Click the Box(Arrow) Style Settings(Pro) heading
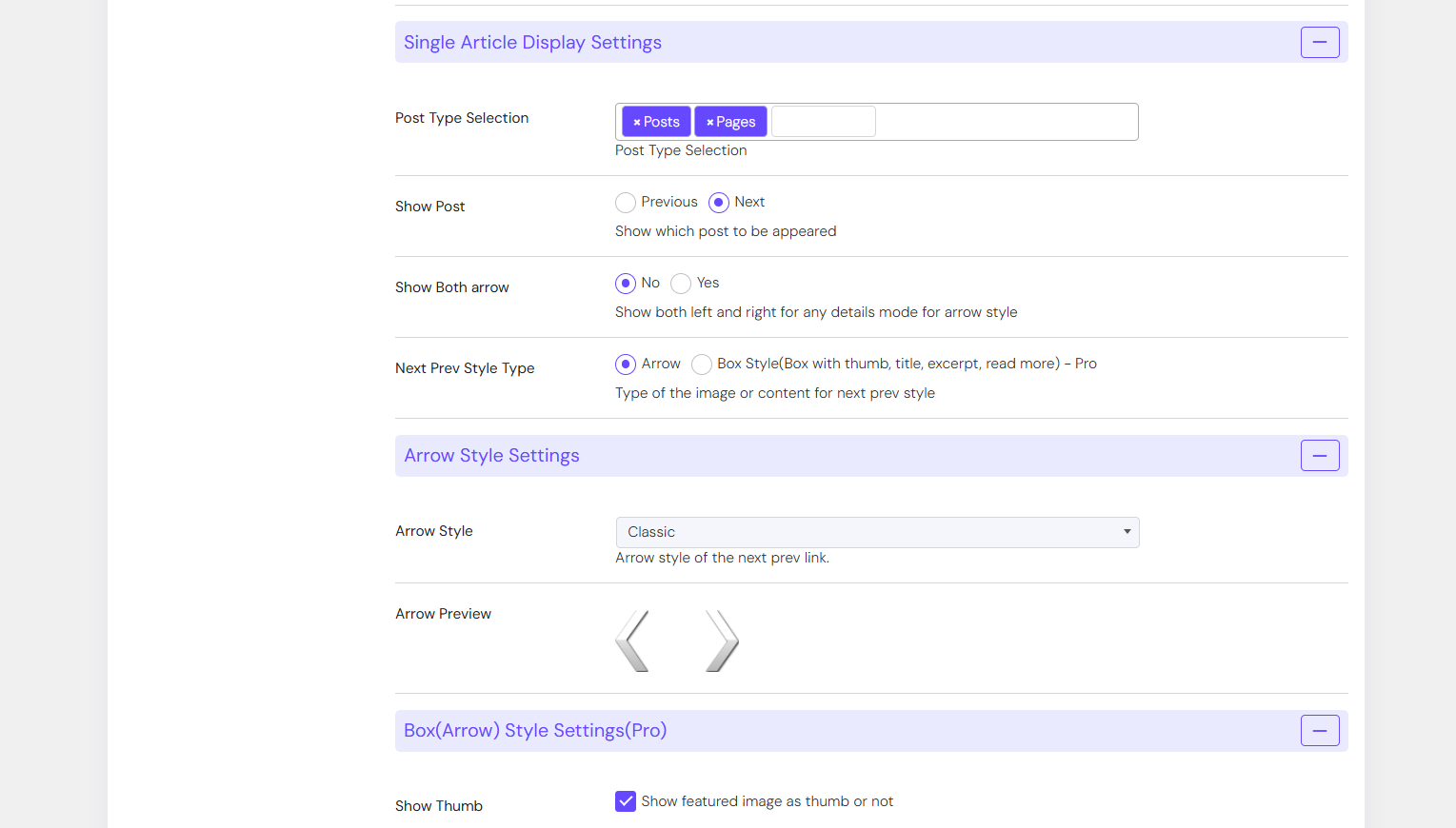This screenshot has height=828, width=1456. (x=535, y=731)
